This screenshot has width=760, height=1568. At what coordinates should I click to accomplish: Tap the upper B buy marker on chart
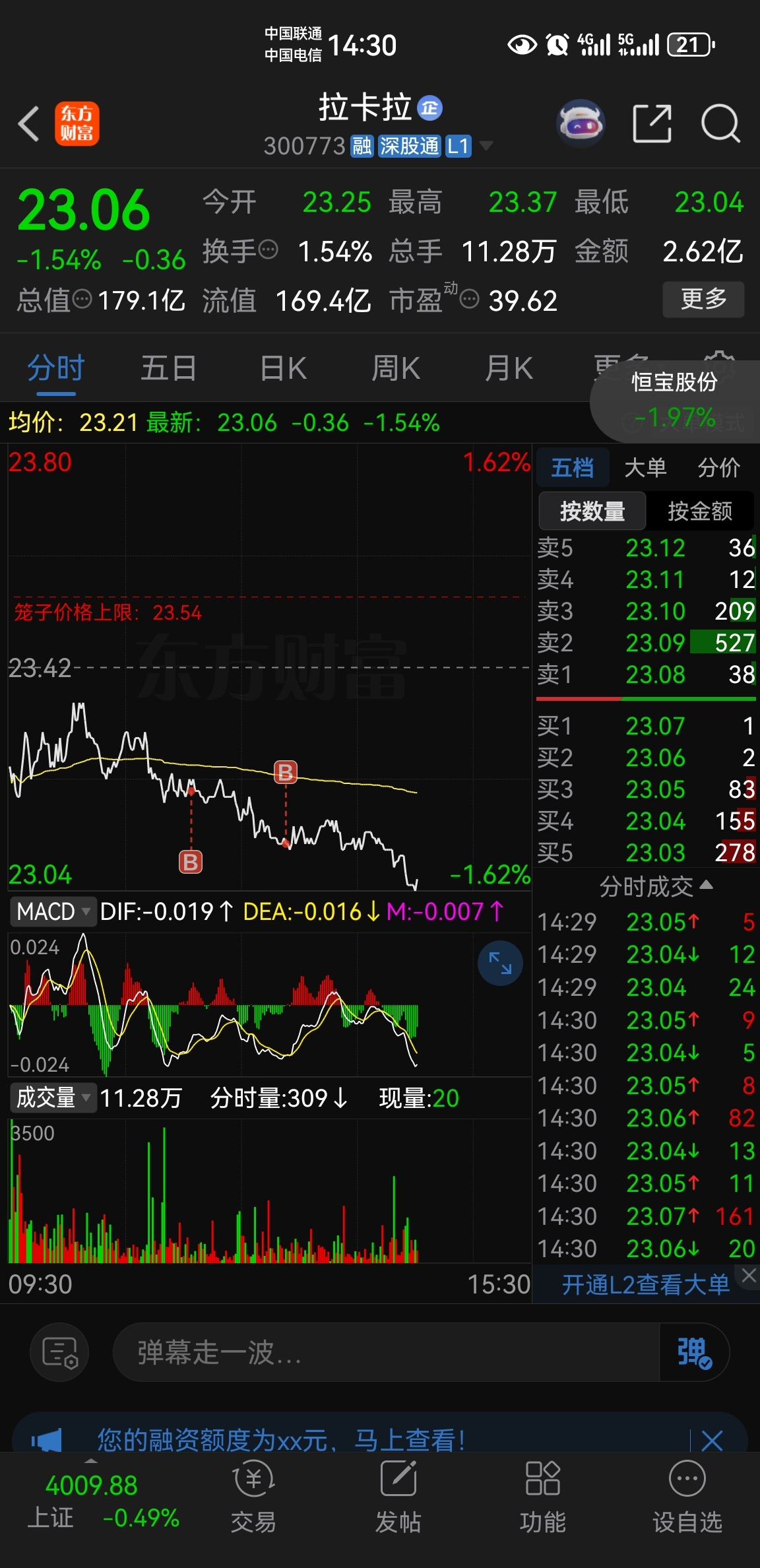pos(286,771)
